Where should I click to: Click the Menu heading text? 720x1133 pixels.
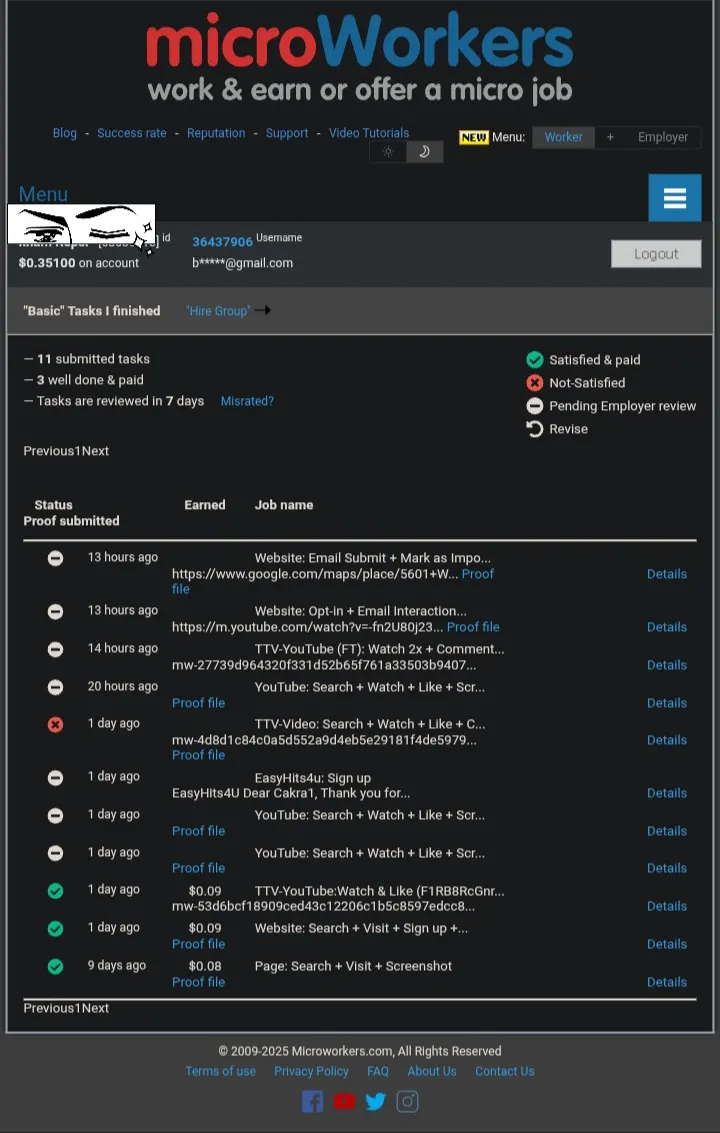coord(43,194)
